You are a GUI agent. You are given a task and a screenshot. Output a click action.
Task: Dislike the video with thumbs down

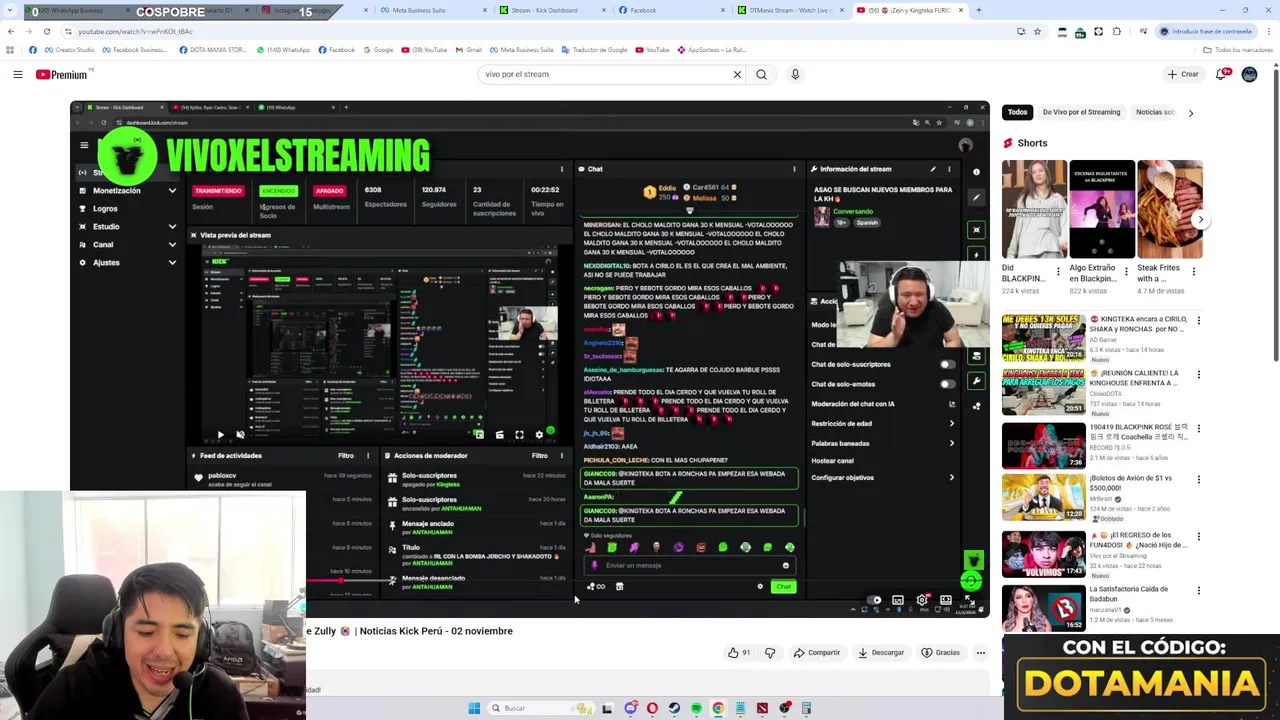(770, 653)
